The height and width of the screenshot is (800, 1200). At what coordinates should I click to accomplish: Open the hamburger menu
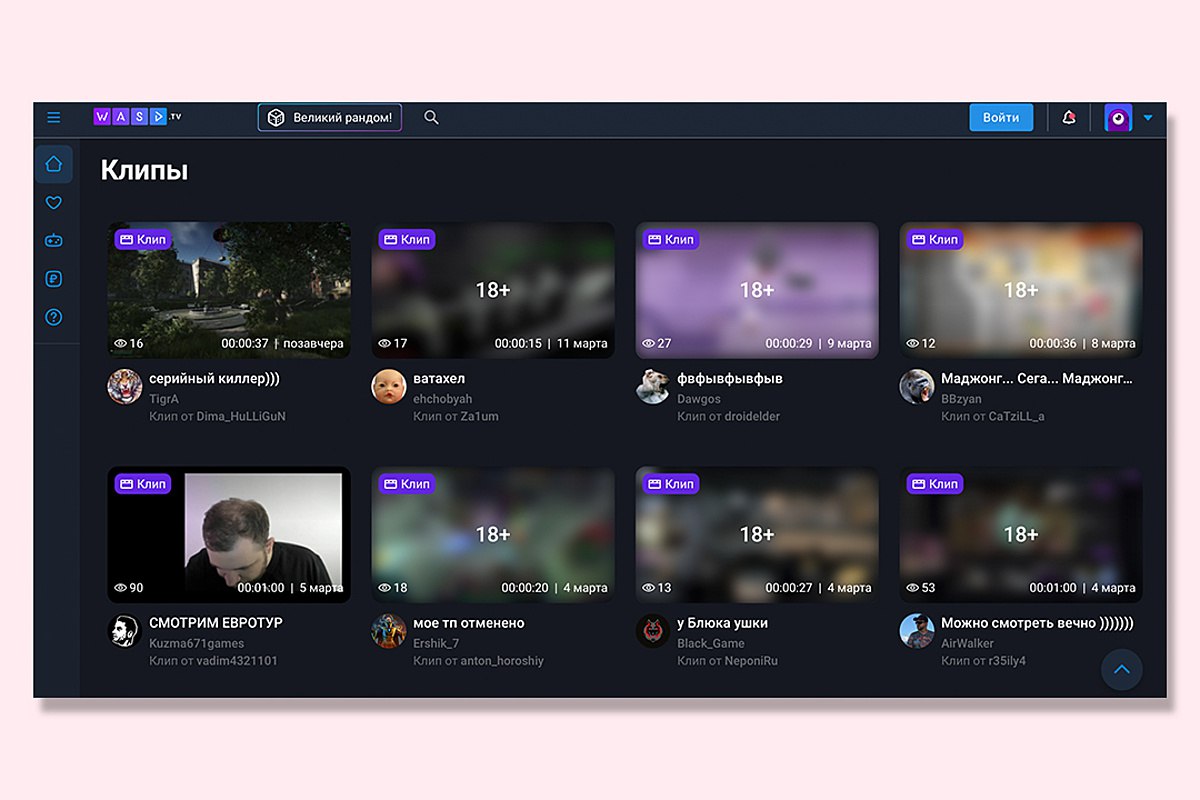tap(54, 117)
